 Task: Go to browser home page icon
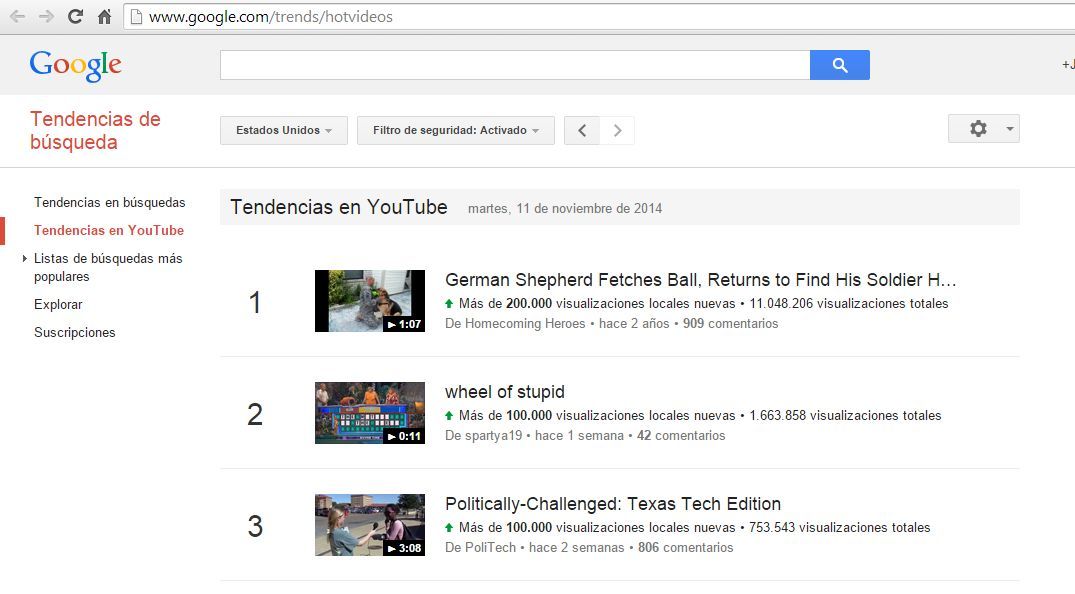(104, 16)
